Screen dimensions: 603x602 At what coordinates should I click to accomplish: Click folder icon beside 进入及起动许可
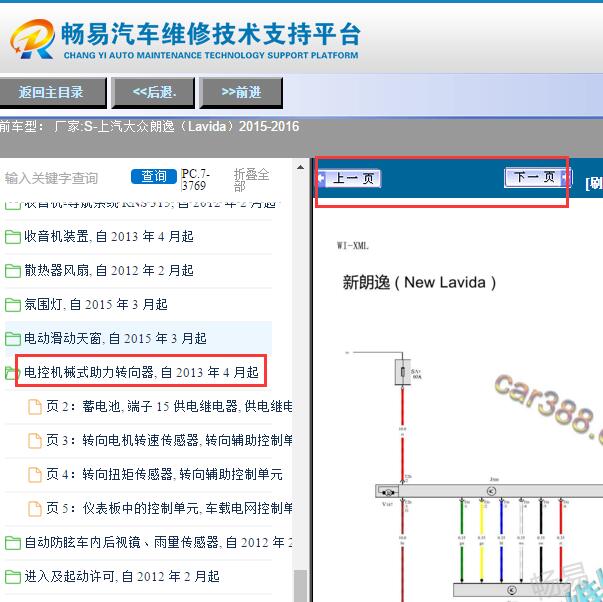pyautogui.click(x=13, y=577)
